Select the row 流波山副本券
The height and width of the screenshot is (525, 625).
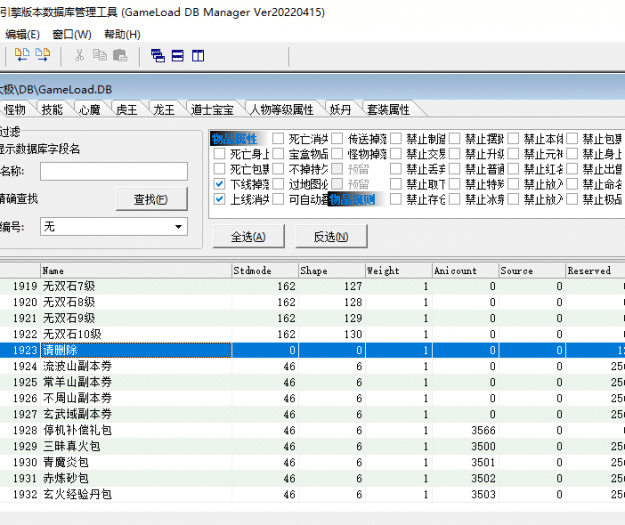76,366
